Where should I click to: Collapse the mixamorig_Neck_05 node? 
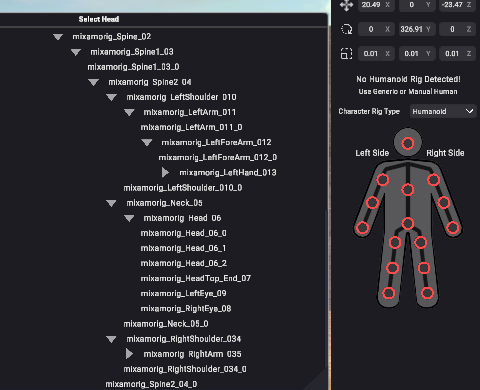pyautogui.click(x=111, y=203)
